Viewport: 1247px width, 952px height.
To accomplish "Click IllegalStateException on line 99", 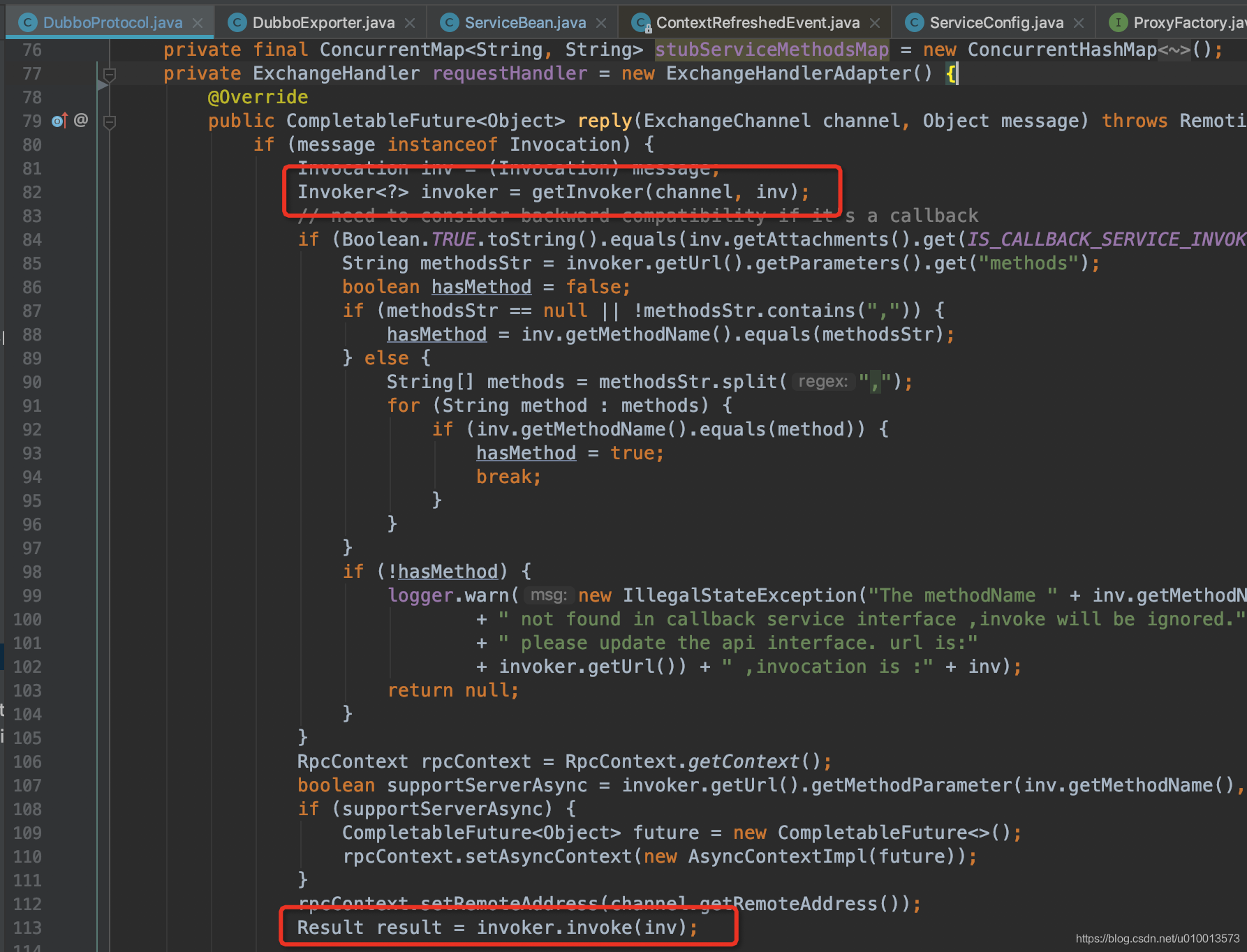I will pyautogui.click(x=739, y=595).
